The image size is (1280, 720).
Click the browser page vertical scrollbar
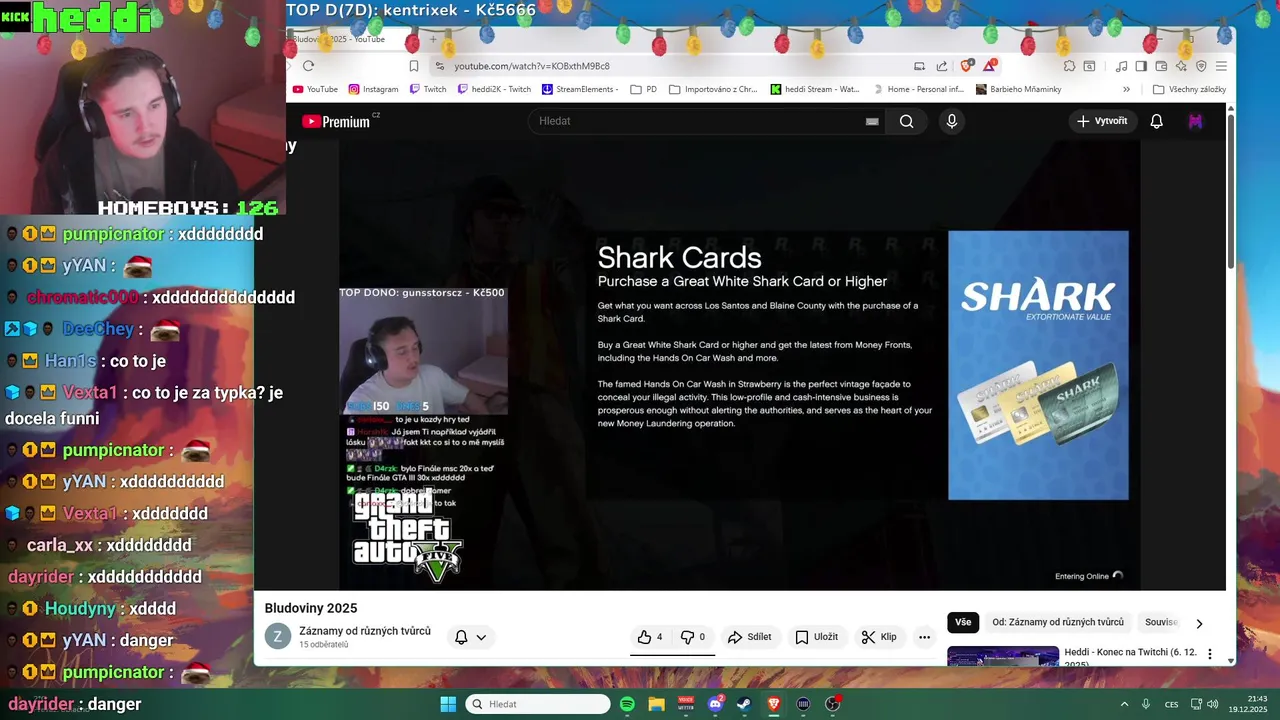[x=1230, y=190]
